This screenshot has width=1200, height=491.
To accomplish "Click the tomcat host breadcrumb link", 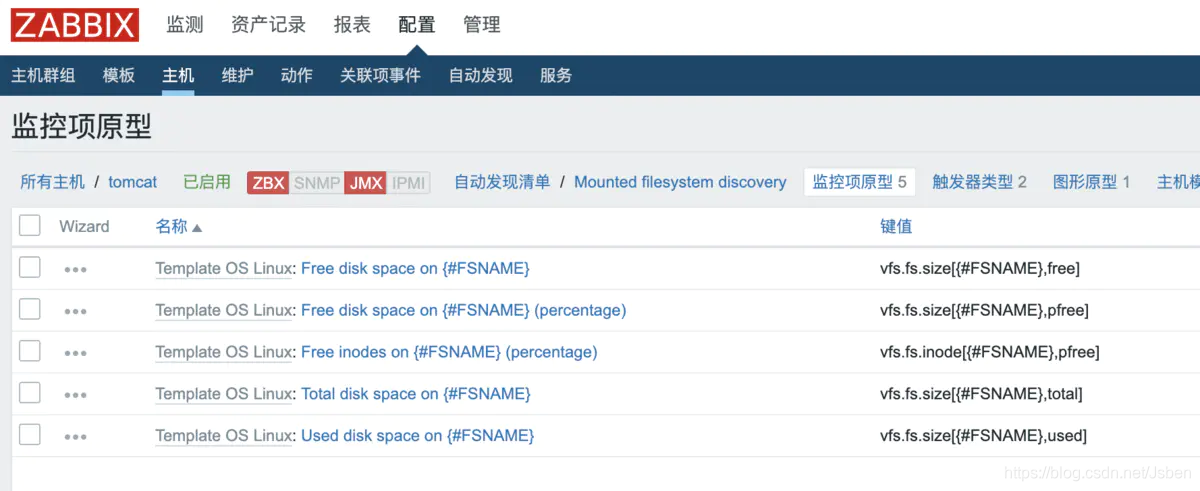I will (x=133, y=182).
